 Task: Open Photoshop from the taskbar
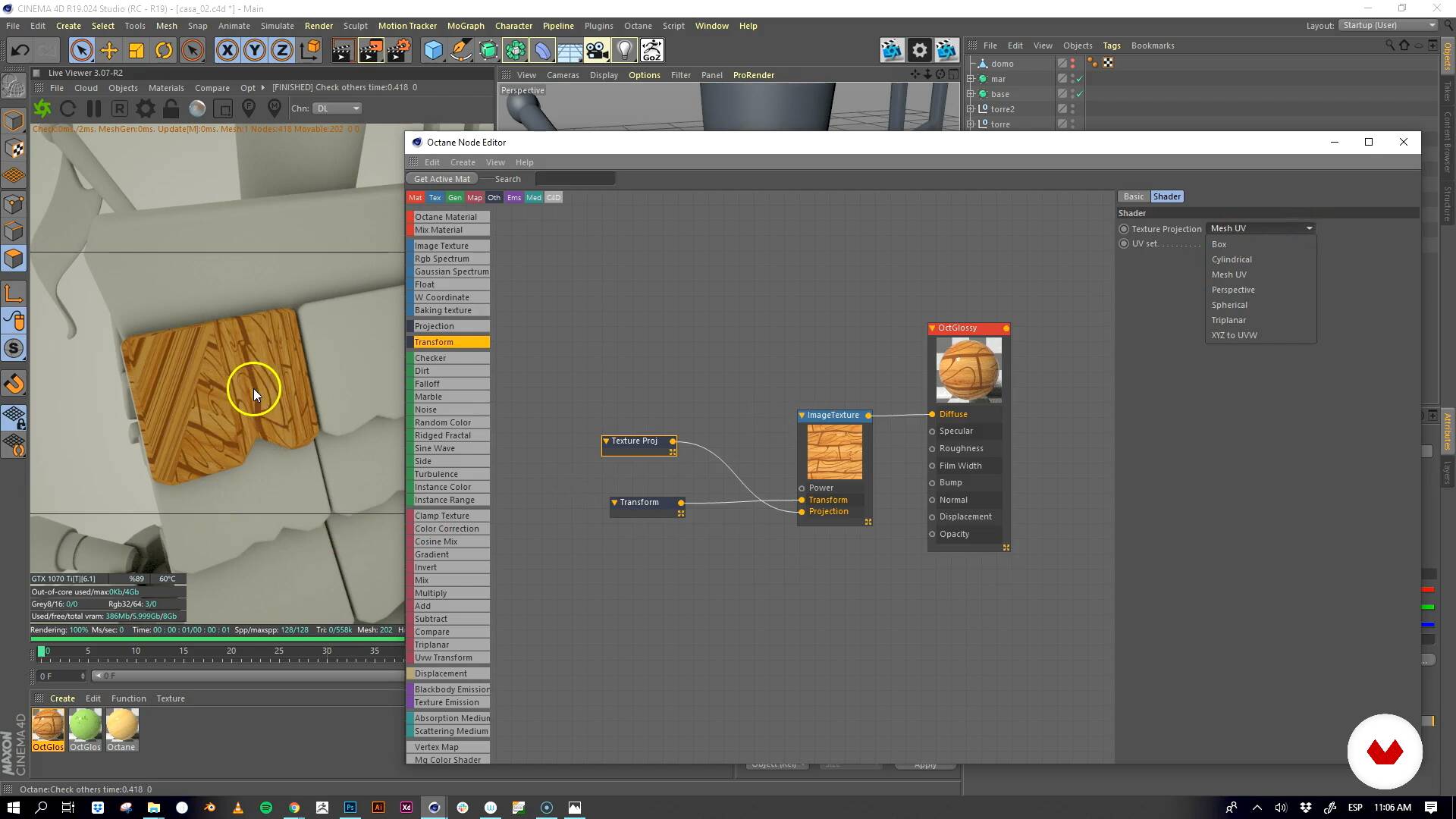pyautogui.click(x=350, y=808)
